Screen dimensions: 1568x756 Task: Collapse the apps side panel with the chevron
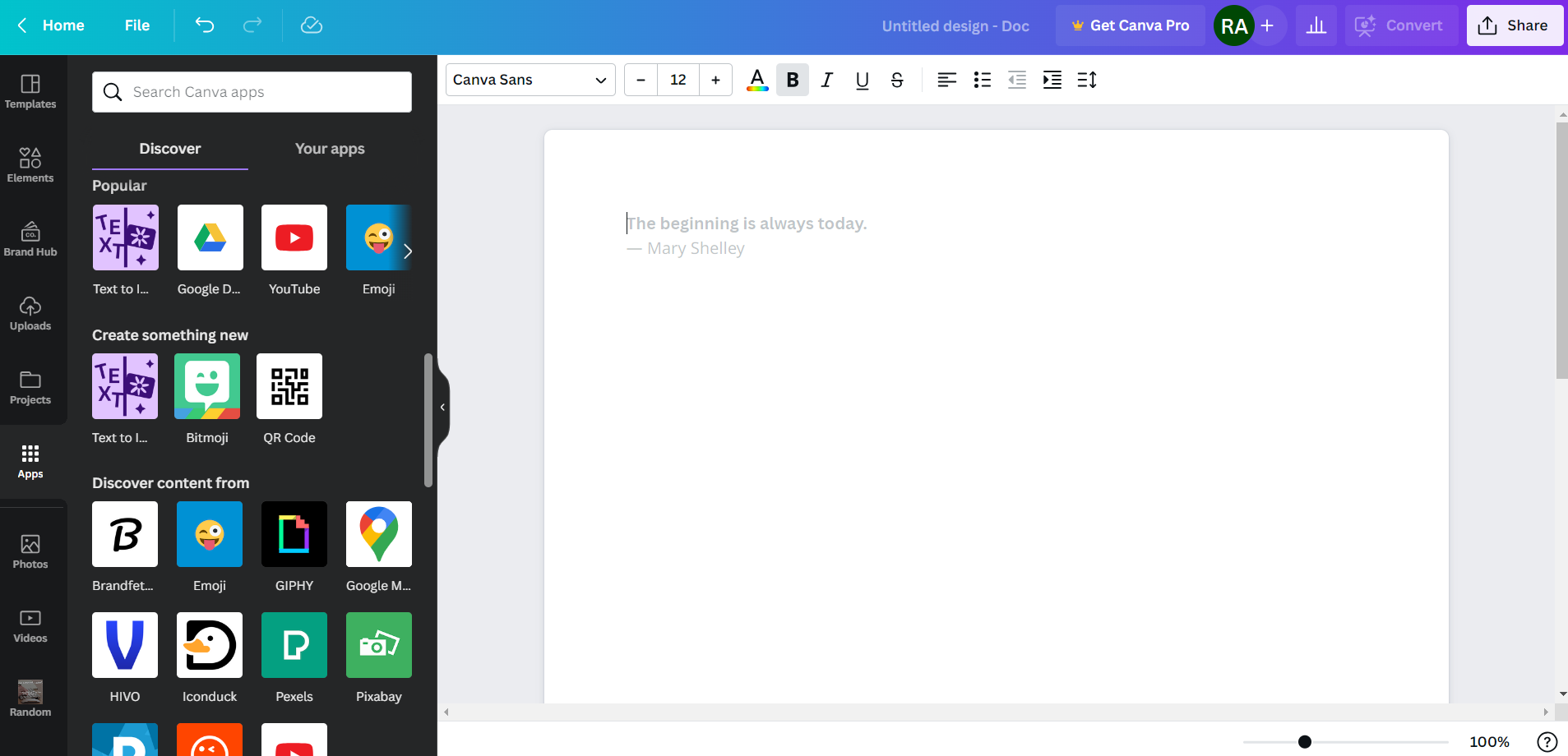pyautogui.click(x=442, y=407)
